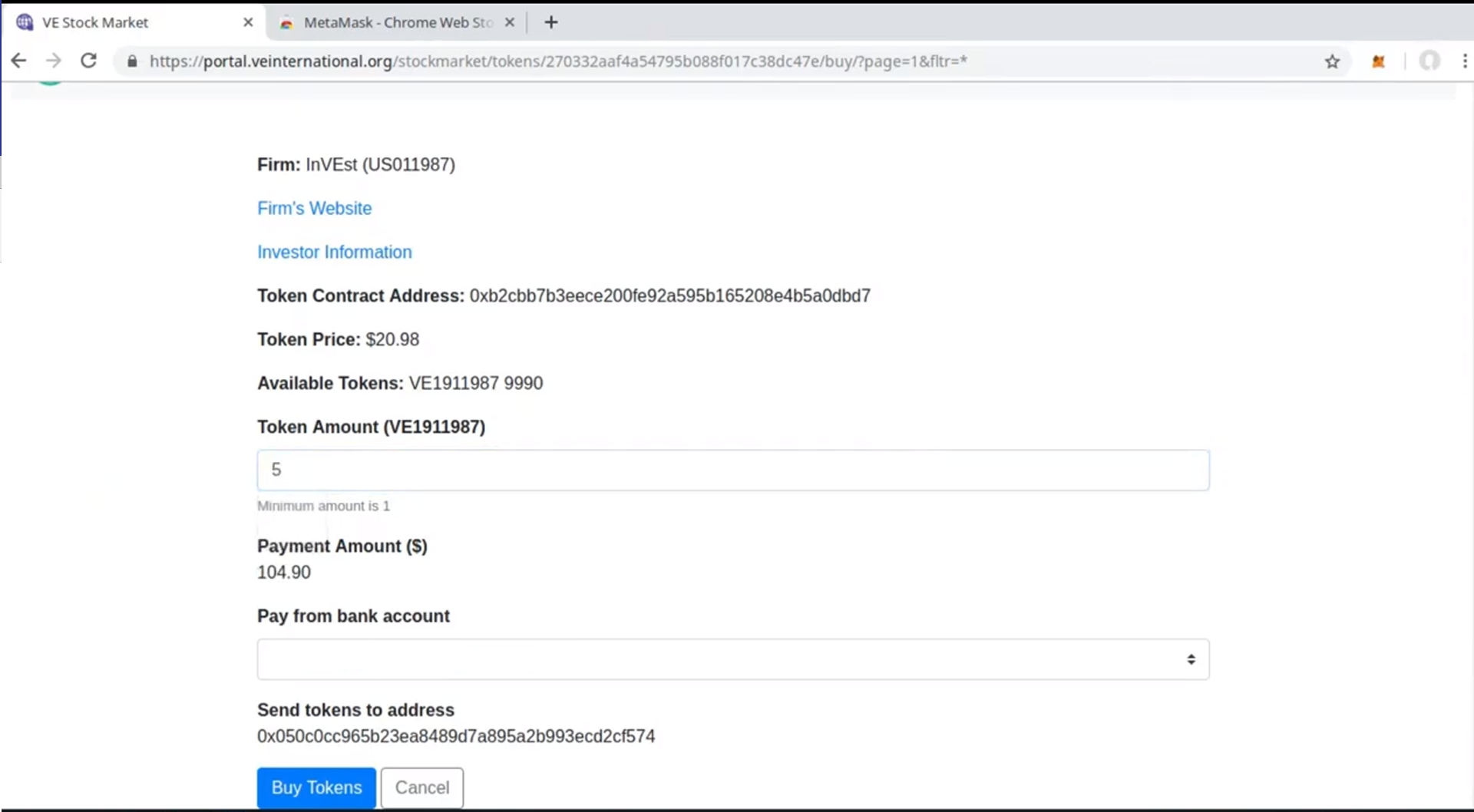Open the MetaMask fox extension icon
The height and width of the screenshot is (812, 1474).
click(1379, 61)
